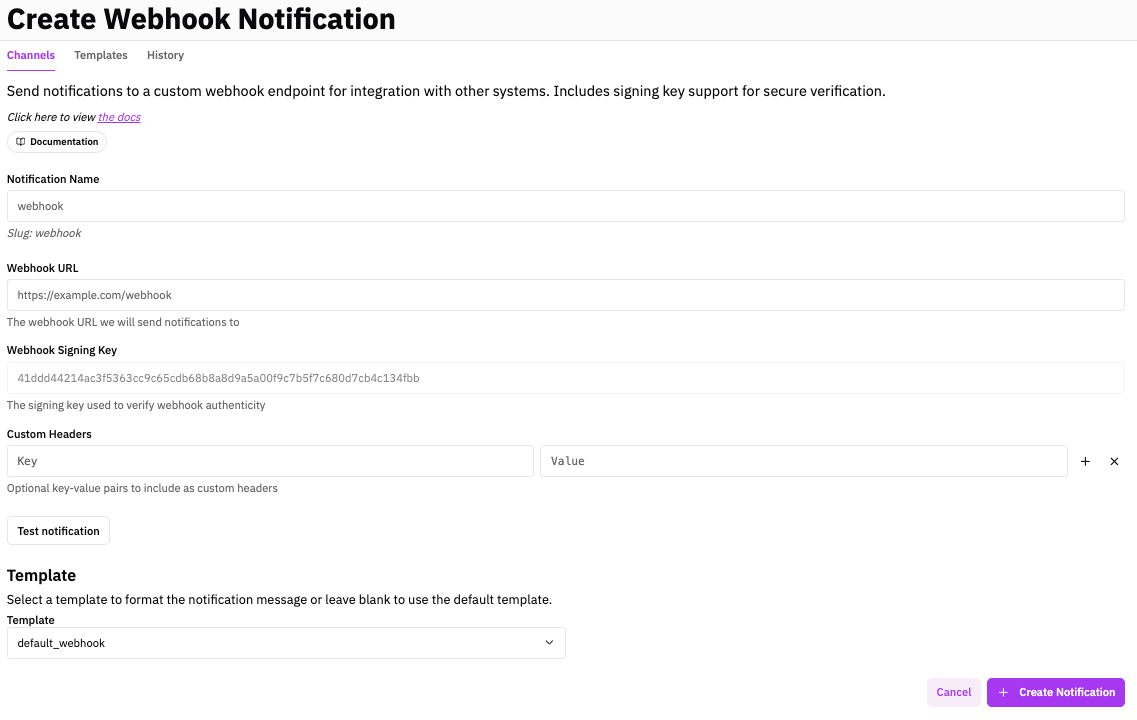
Task: Open the default_webhook template selector
Action: [286, 642]
